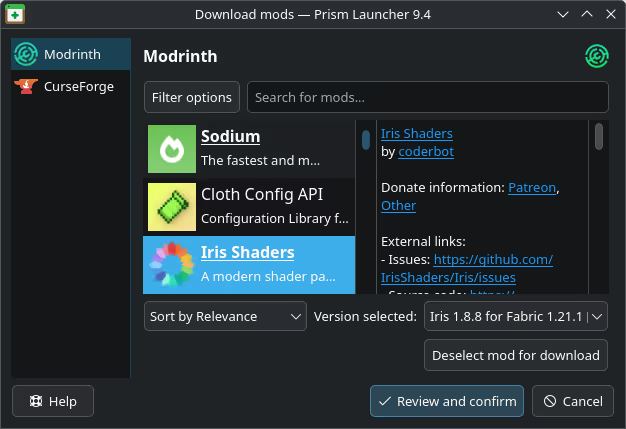Image resolution: width=626 pixels, height=429 pixels.
Task: Follow the Patreon donation link
Action: (531, 187)
